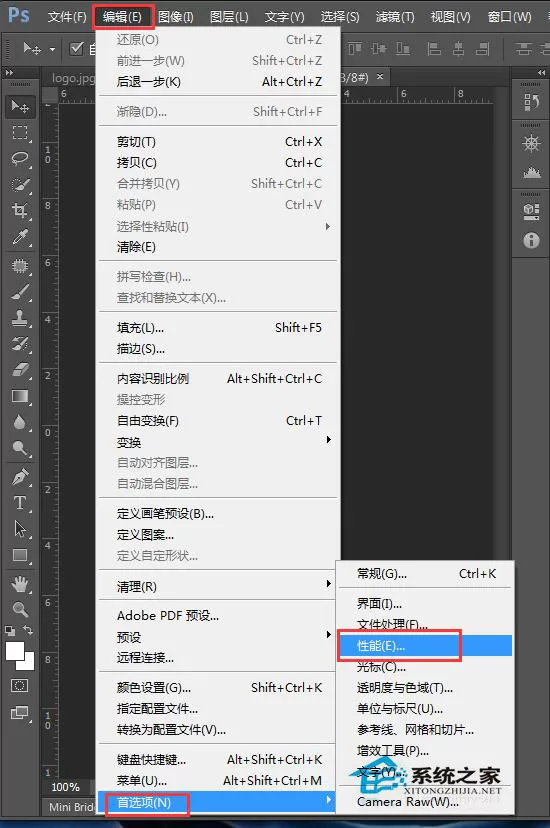Open the 编辑(E) menu
Image resolution: width=550 pixels, height=828 pixels.
[x=122, y=17]
